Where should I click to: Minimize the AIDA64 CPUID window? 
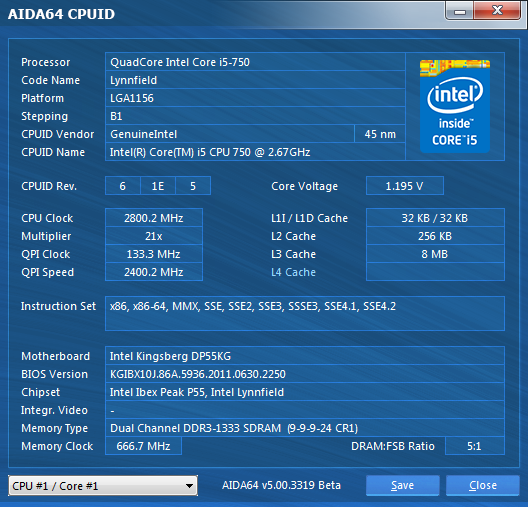click(460, 11)
